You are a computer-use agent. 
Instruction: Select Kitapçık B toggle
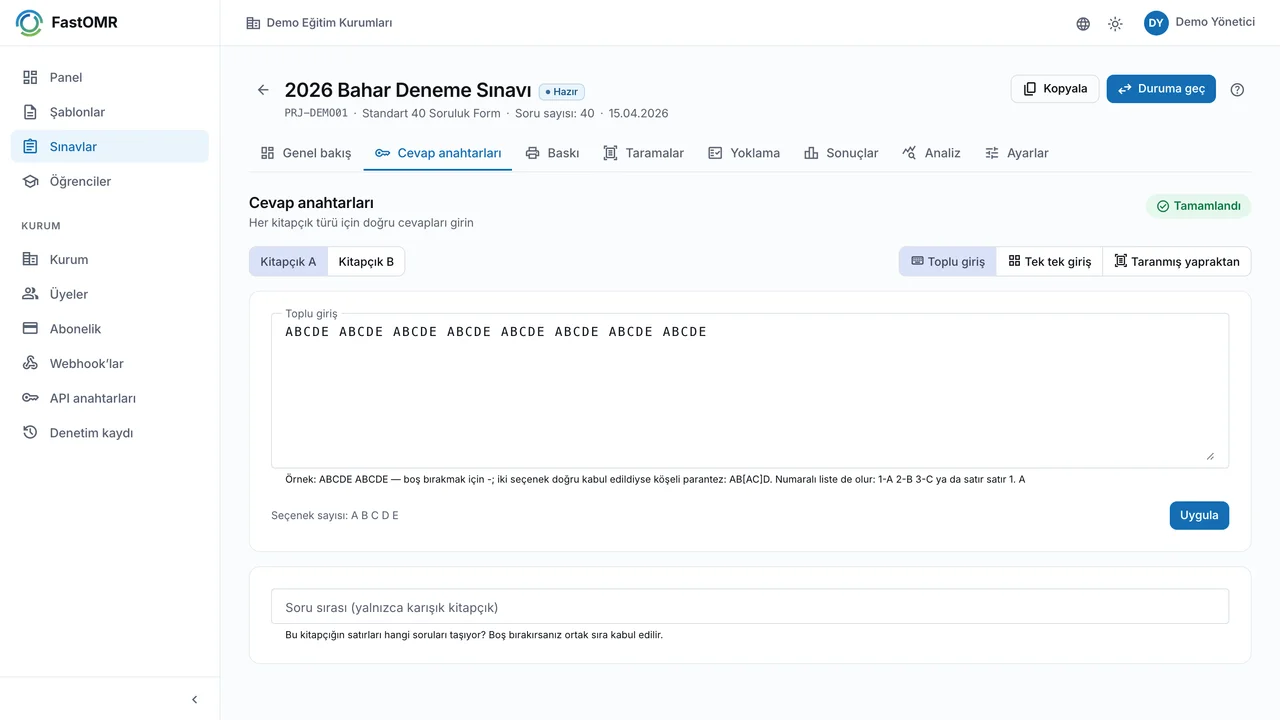pyautogui.click(x=366, y=262)
